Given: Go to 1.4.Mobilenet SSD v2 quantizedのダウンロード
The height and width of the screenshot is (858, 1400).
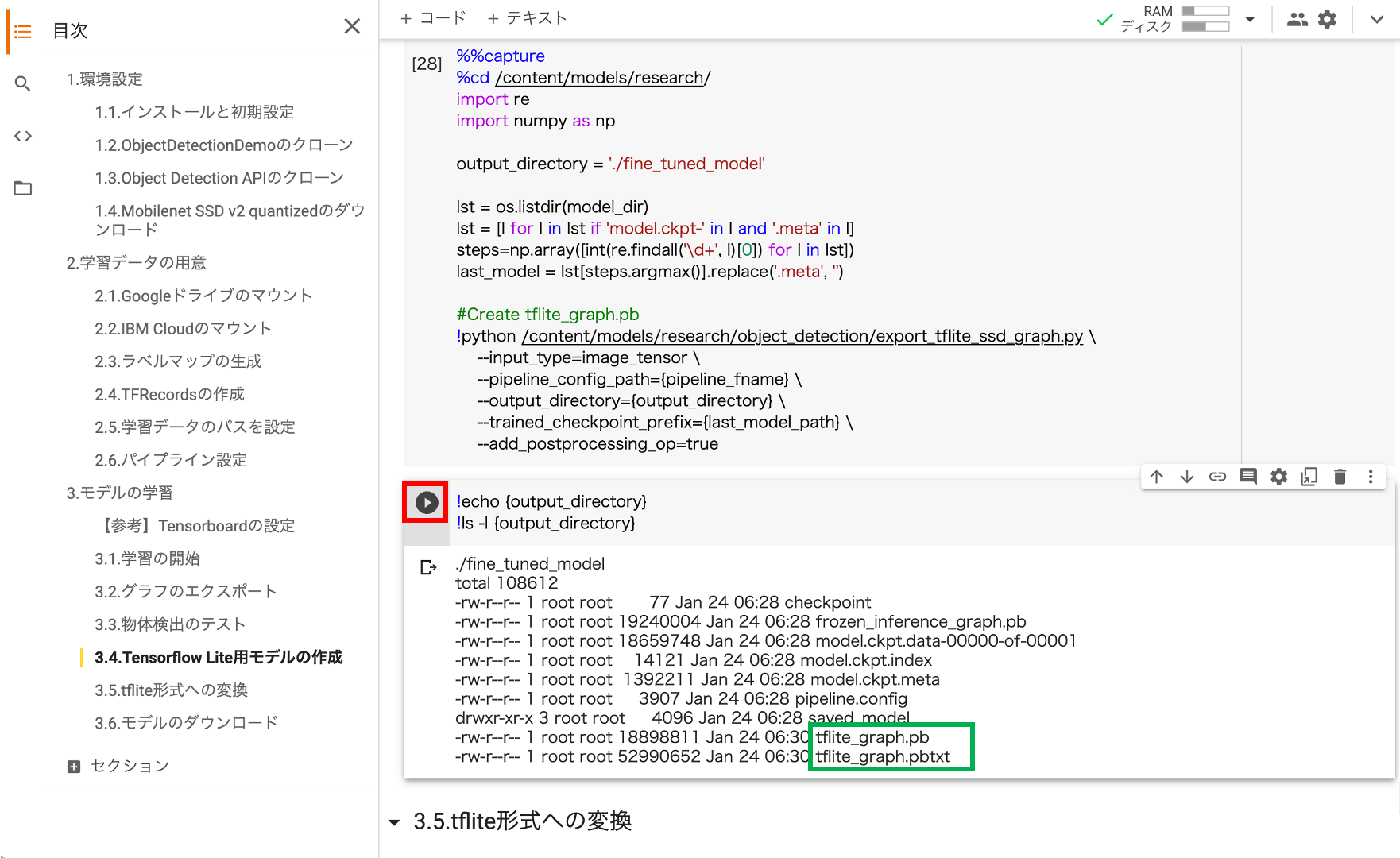Looking at the screenshot, I should tap(230, 220).
